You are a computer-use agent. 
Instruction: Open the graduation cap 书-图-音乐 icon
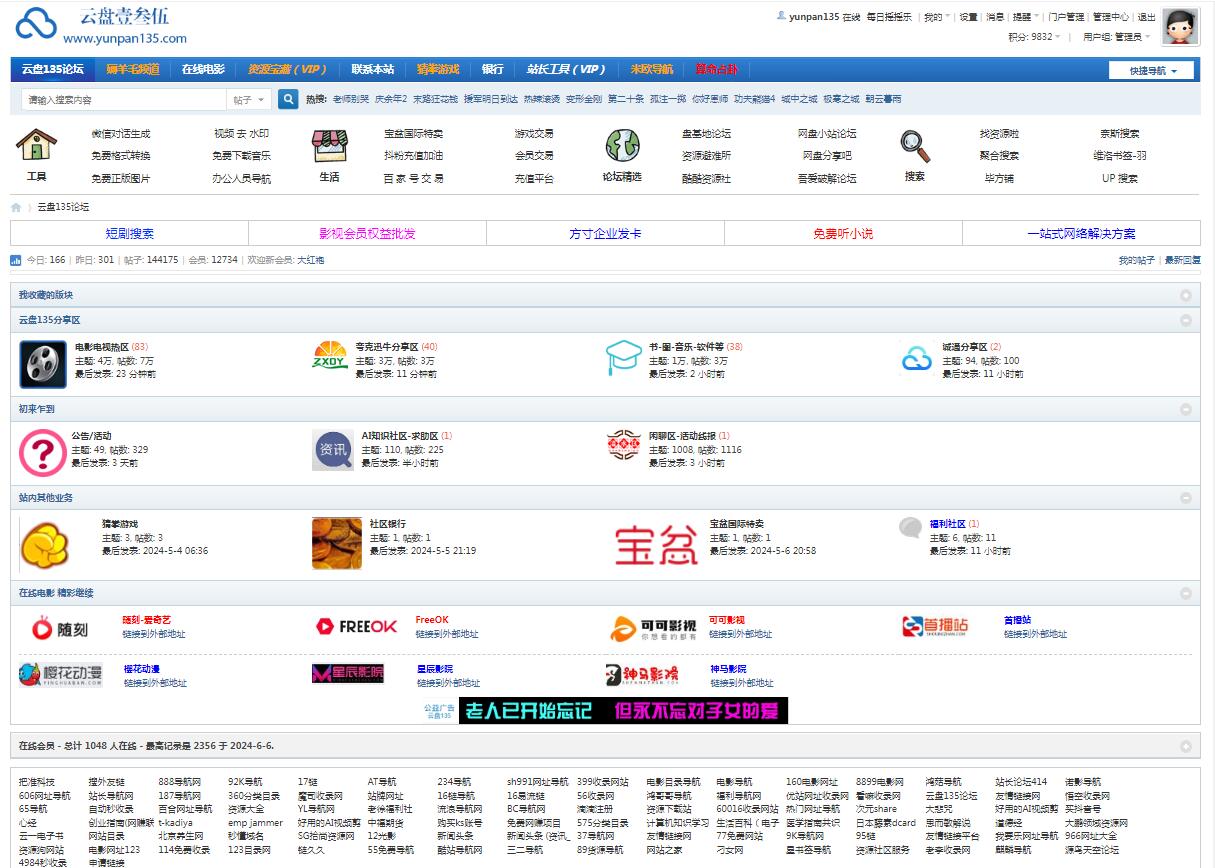pyautogui.click(x=623, y=358)
